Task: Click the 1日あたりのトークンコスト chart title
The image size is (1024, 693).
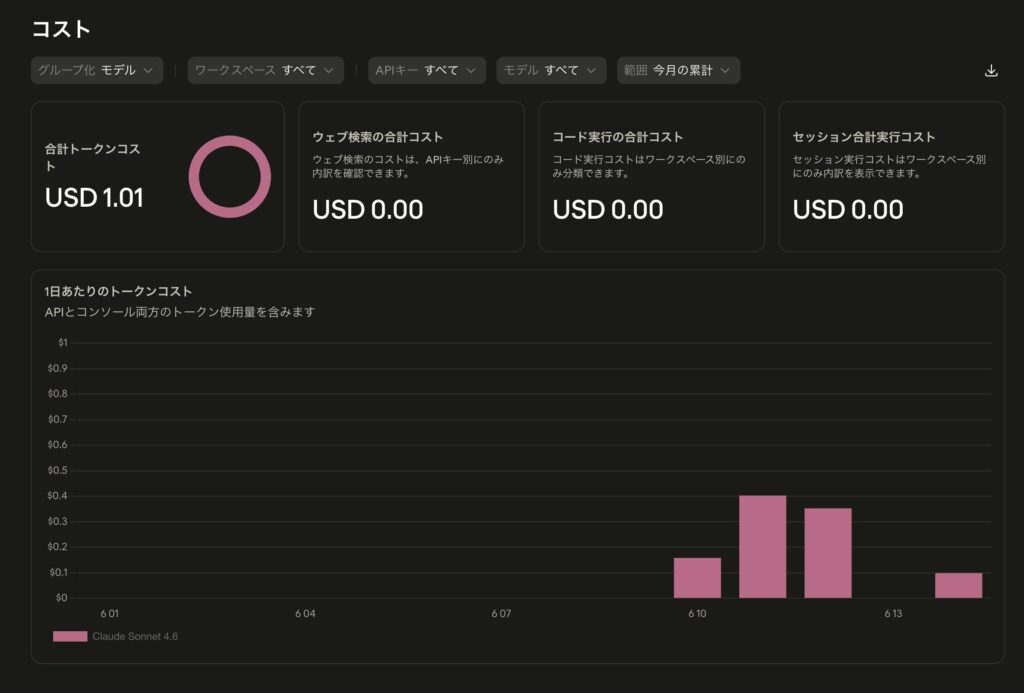Action: [x=118, y=291]
